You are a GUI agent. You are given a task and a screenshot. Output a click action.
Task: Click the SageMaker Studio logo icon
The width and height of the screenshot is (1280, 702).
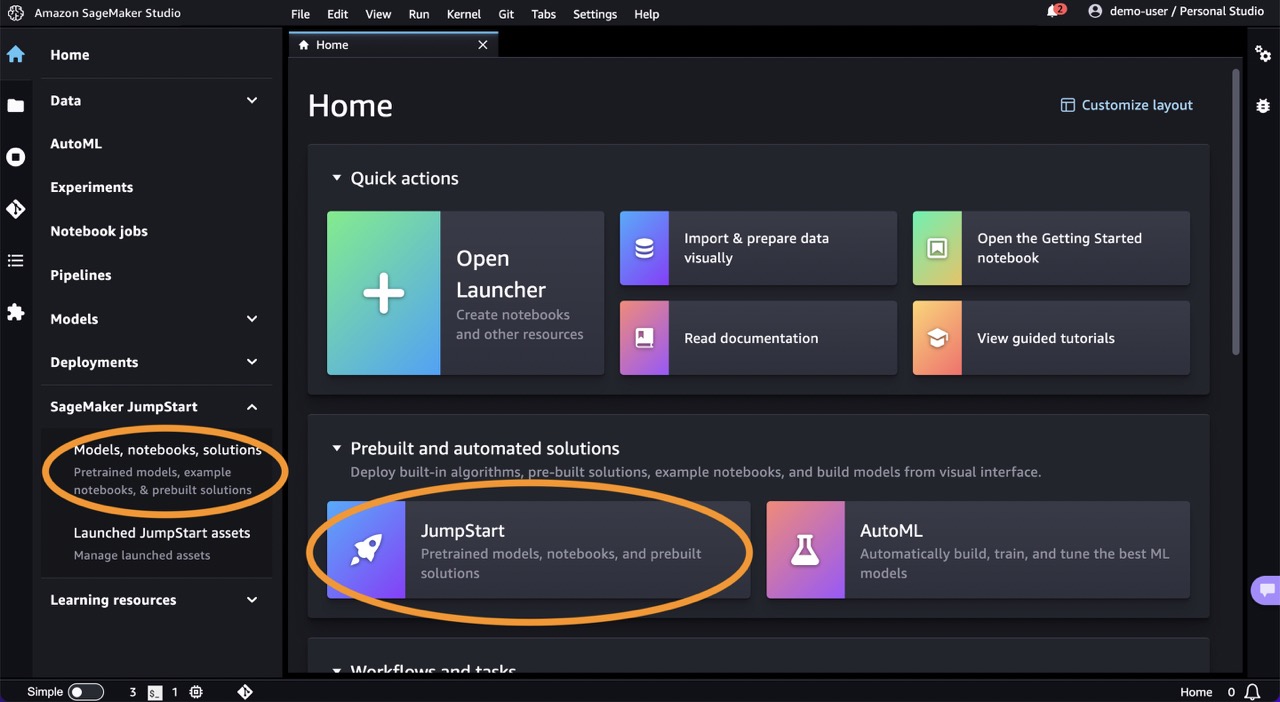[x=15, y=13]
